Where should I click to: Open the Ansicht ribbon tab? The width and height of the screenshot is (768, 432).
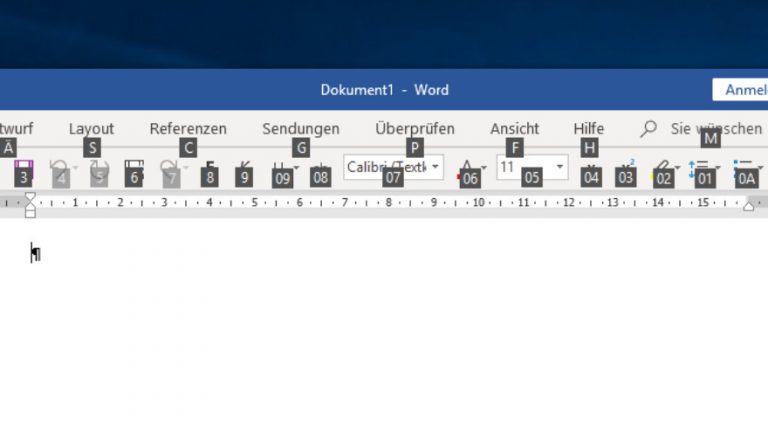[514, 128]
